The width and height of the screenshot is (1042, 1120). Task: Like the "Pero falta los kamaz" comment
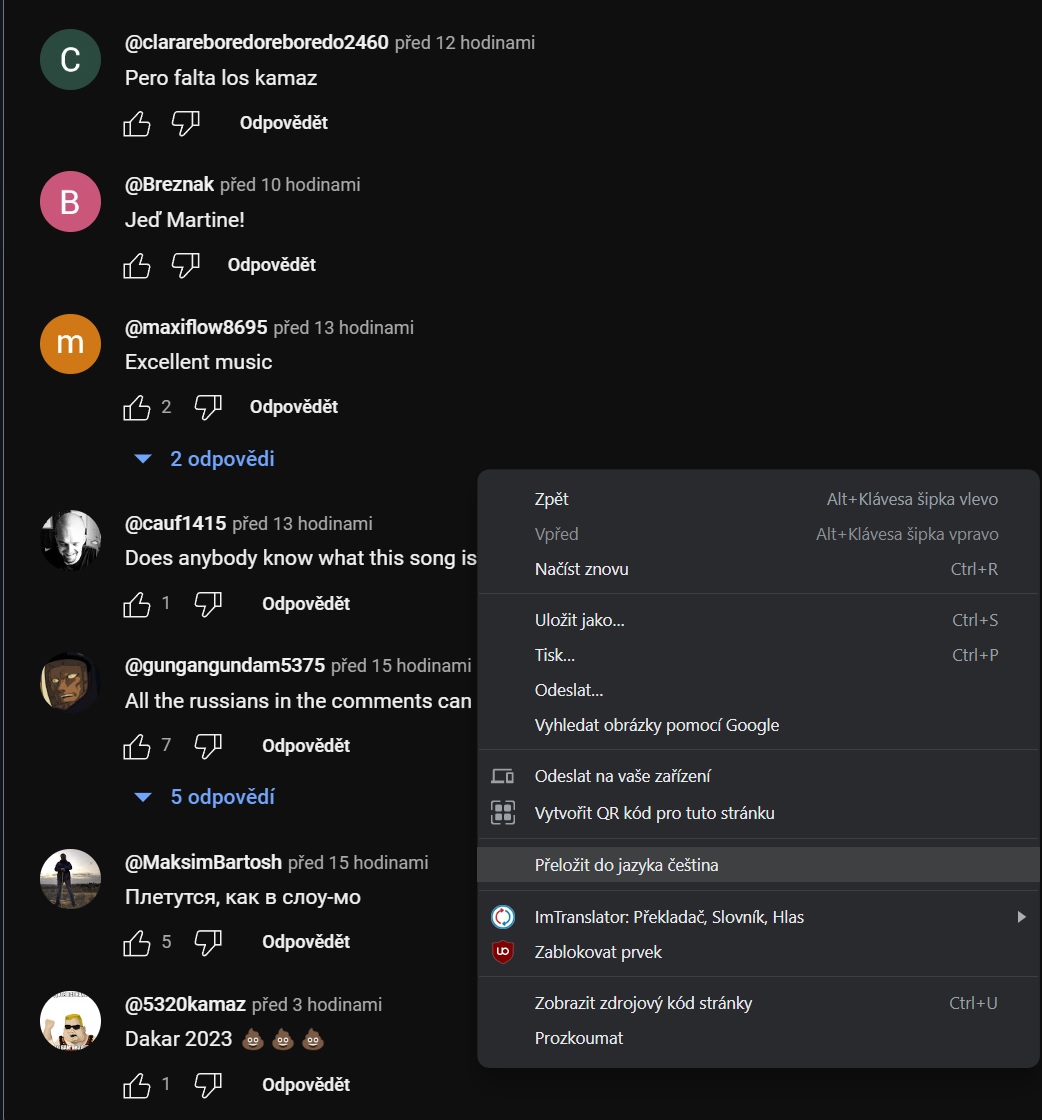point(137,123)
